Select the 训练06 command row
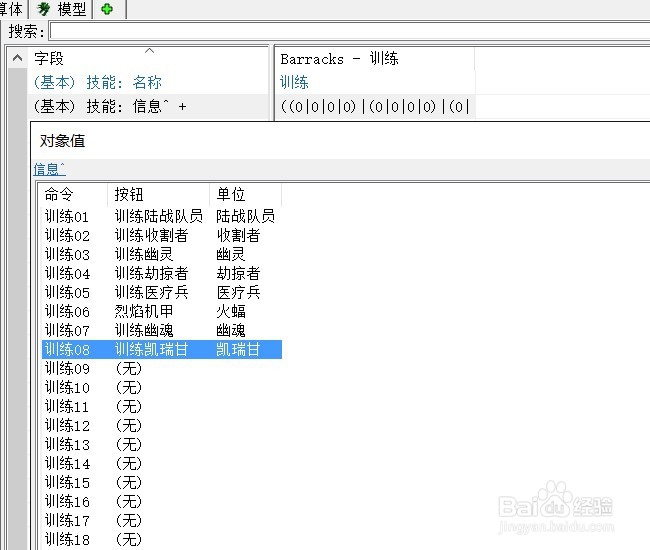This screenshot has width=650, height=550. [x=67, y=312]
